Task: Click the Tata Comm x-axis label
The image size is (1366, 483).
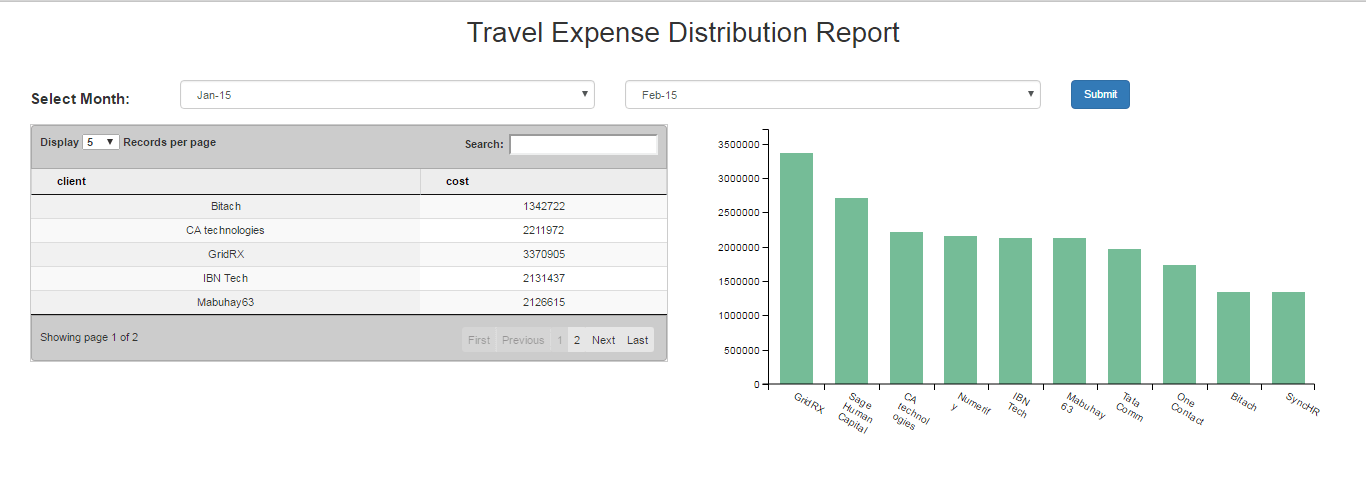Action: pyautogui.click(x=1128, y=407)
